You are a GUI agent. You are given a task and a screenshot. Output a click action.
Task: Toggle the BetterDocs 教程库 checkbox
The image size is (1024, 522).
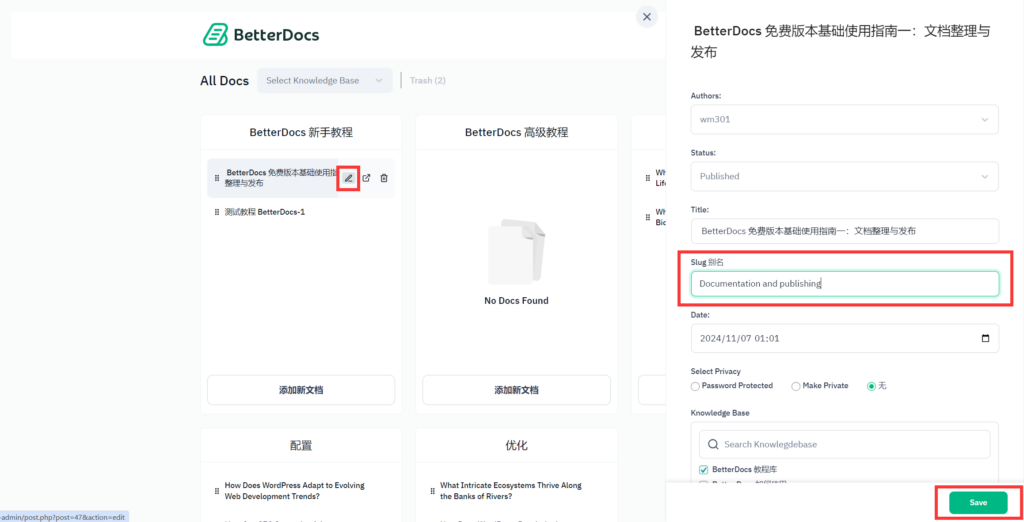(703, 469)
